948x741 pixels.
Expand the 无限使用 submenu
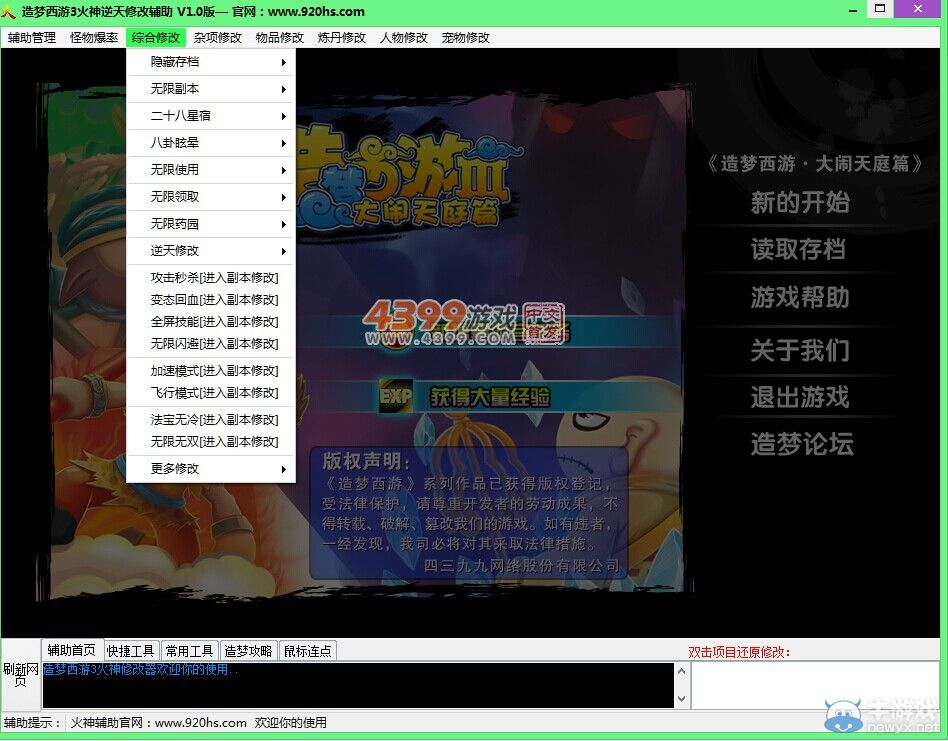(x=210, y=170)
